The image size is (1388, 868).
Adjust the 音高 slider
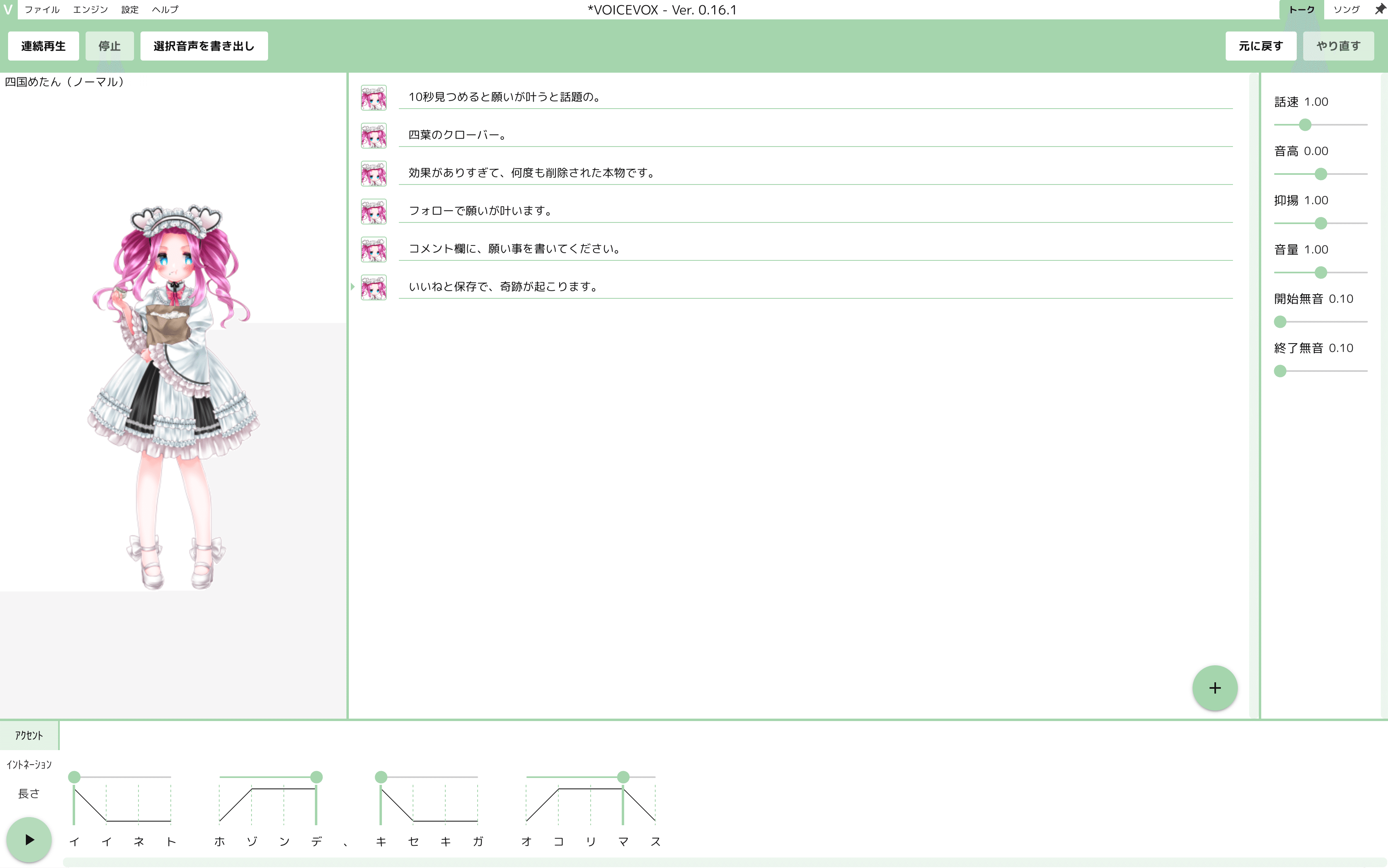[1321, 174]
